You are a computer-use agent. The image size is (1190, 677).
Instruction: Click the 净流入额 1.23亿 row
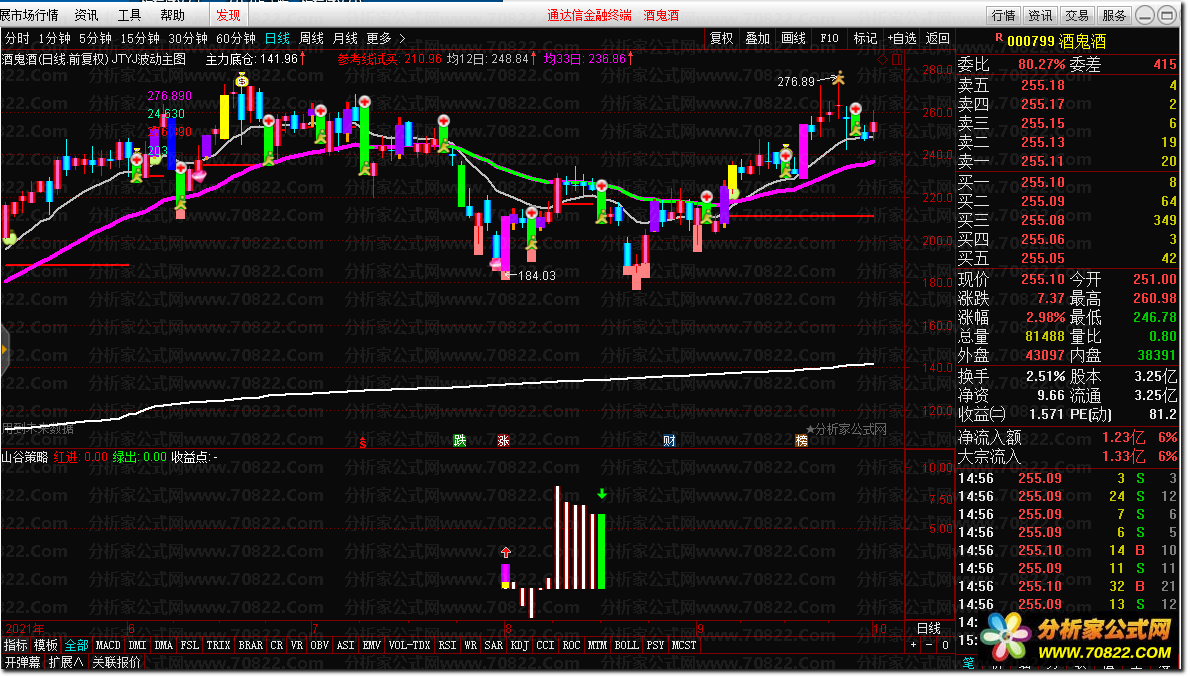click(x=1067, y=437)
